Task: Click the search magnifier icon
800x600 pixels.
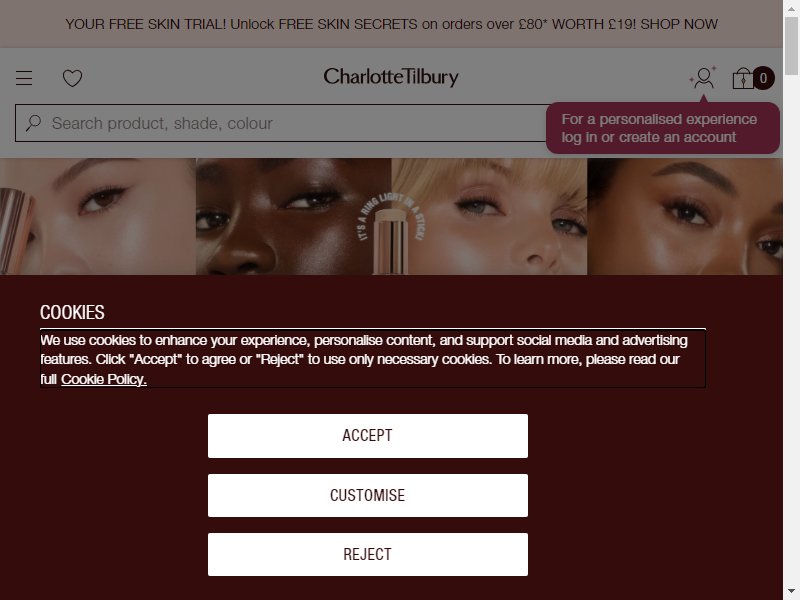Action: [34, 122]
